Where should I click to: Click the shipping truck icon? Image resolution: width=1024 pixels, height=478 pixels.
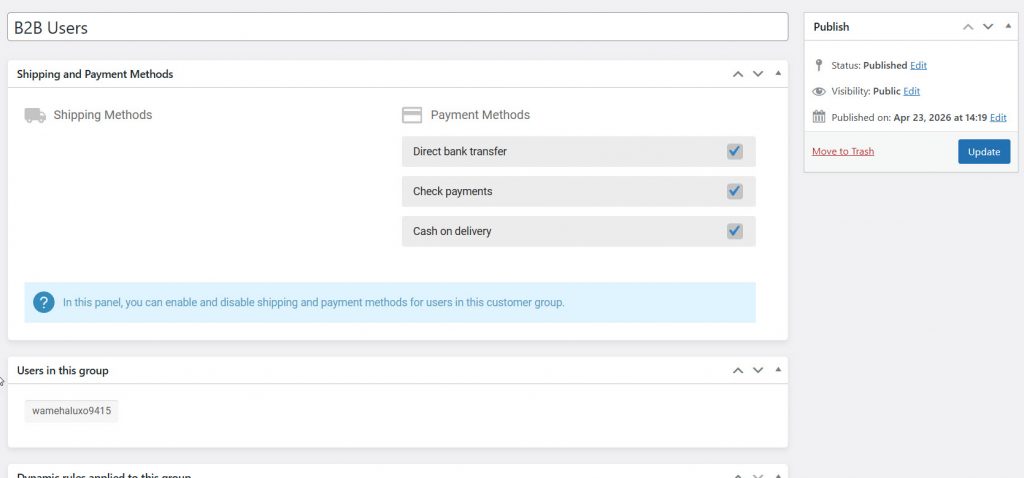(35, 115)
